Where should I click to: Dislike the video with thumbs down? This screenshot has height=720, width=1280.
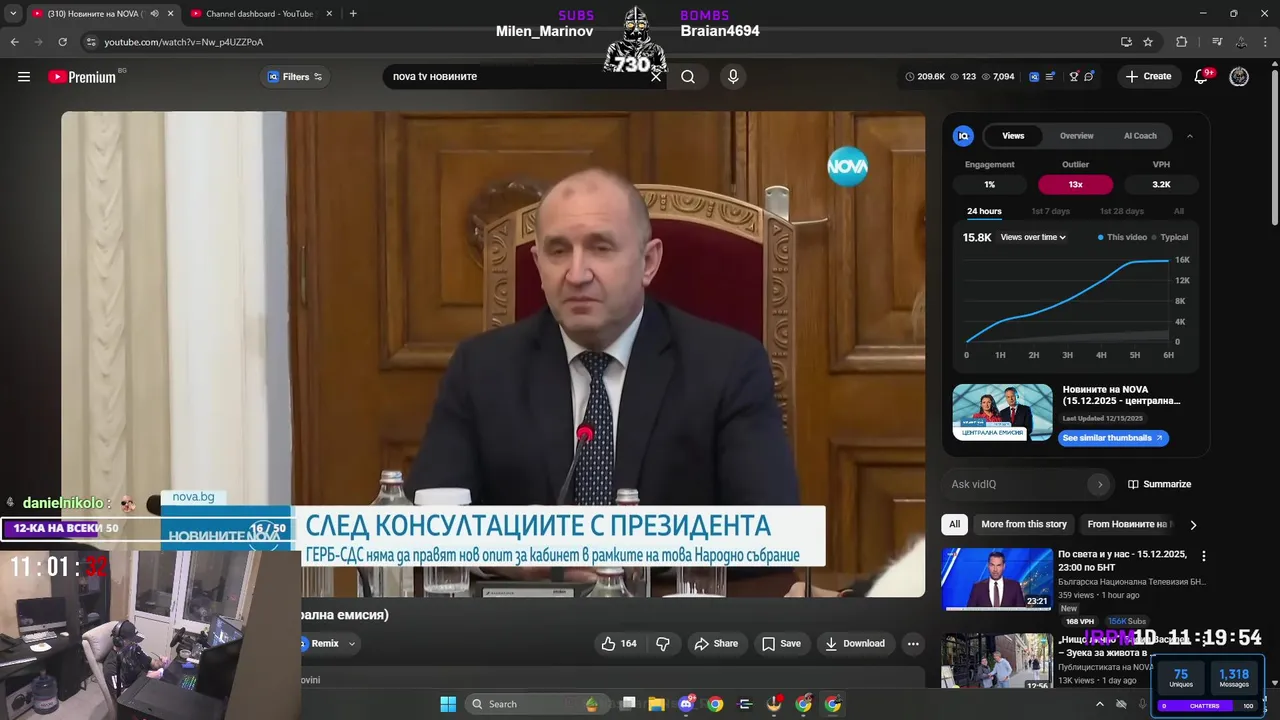click(x=662, y=644)
